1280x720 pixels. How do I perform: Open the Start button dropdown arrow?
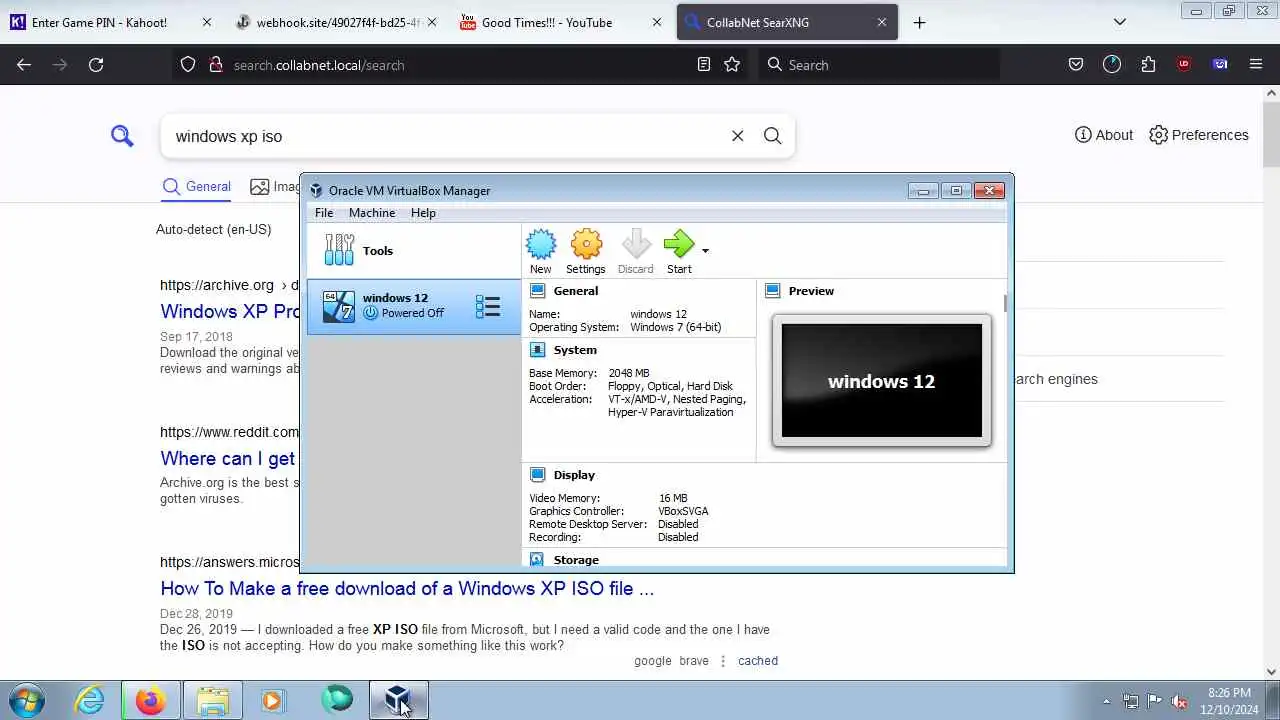705,251
